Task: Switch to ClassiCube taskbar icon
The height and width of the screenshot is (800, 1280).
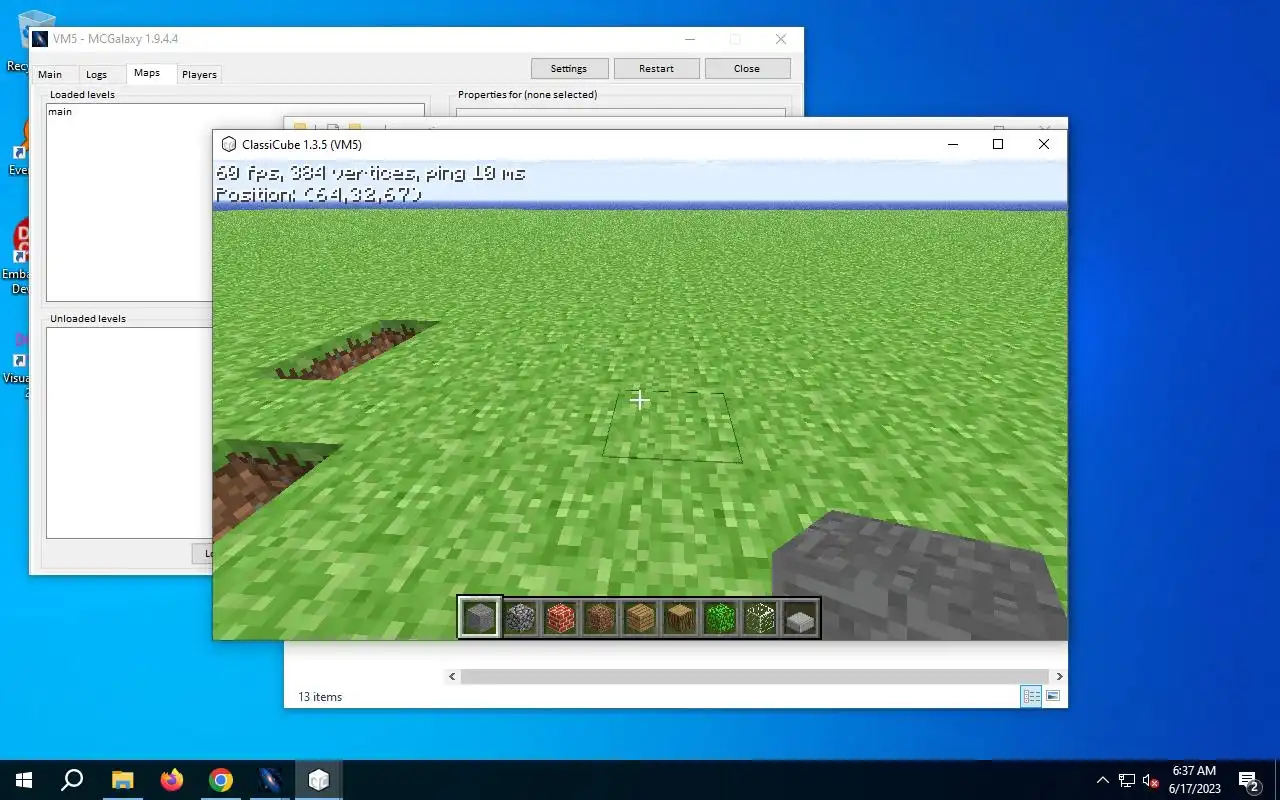Action: tap(318, 780)
